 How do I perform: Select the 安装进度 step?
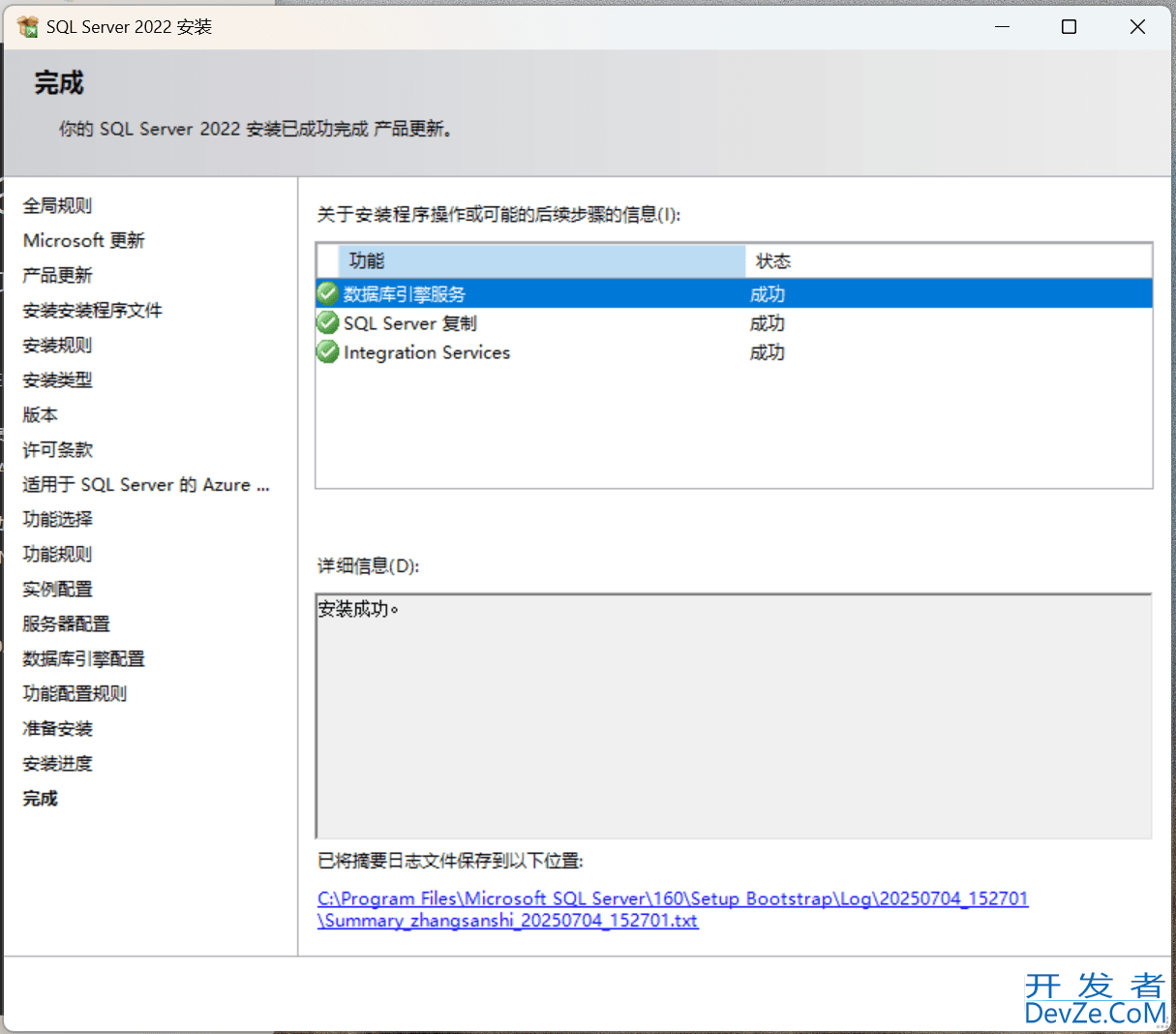[58, 763]
